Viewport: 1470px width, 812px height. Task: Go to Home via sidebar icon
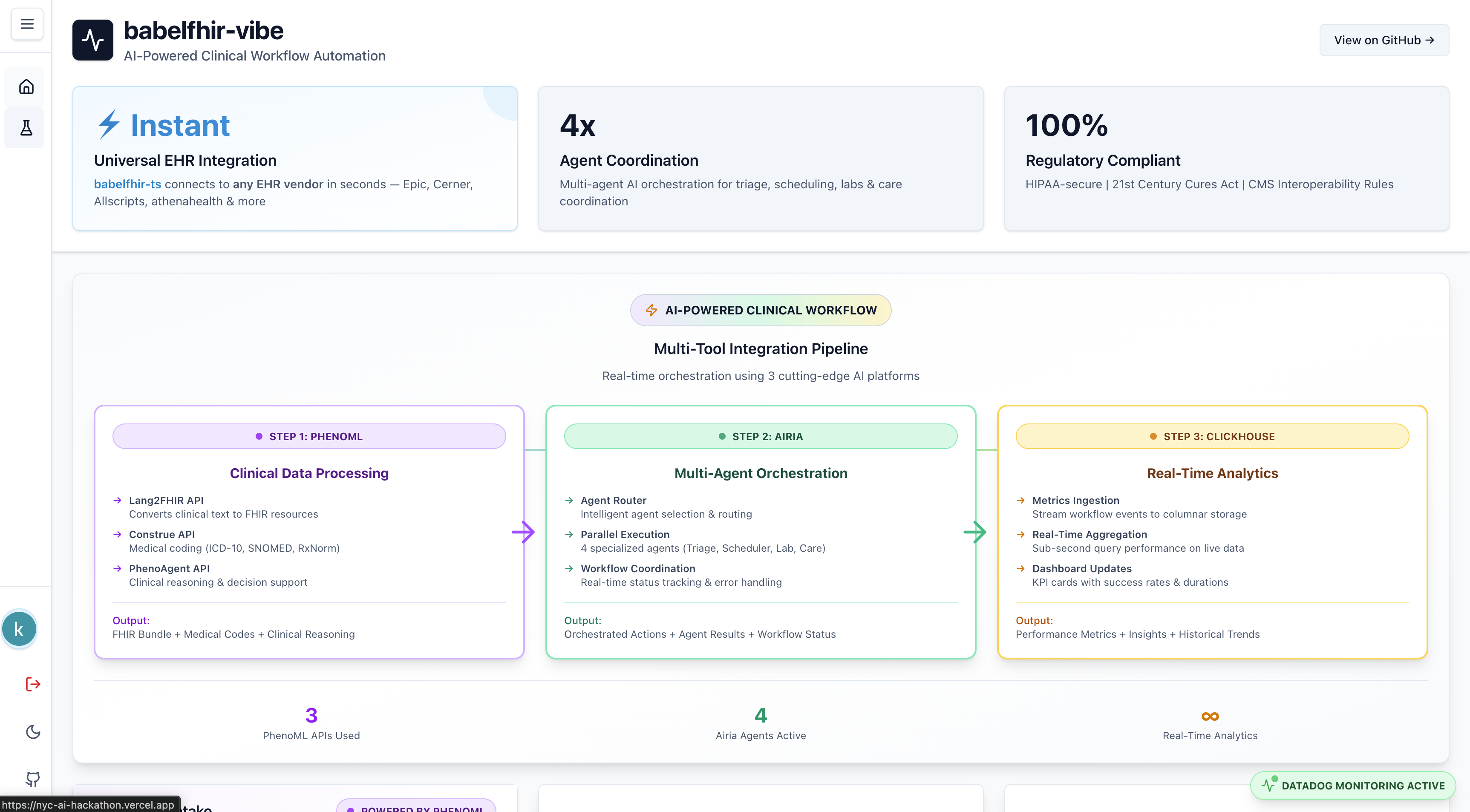(x=26, y=87)
